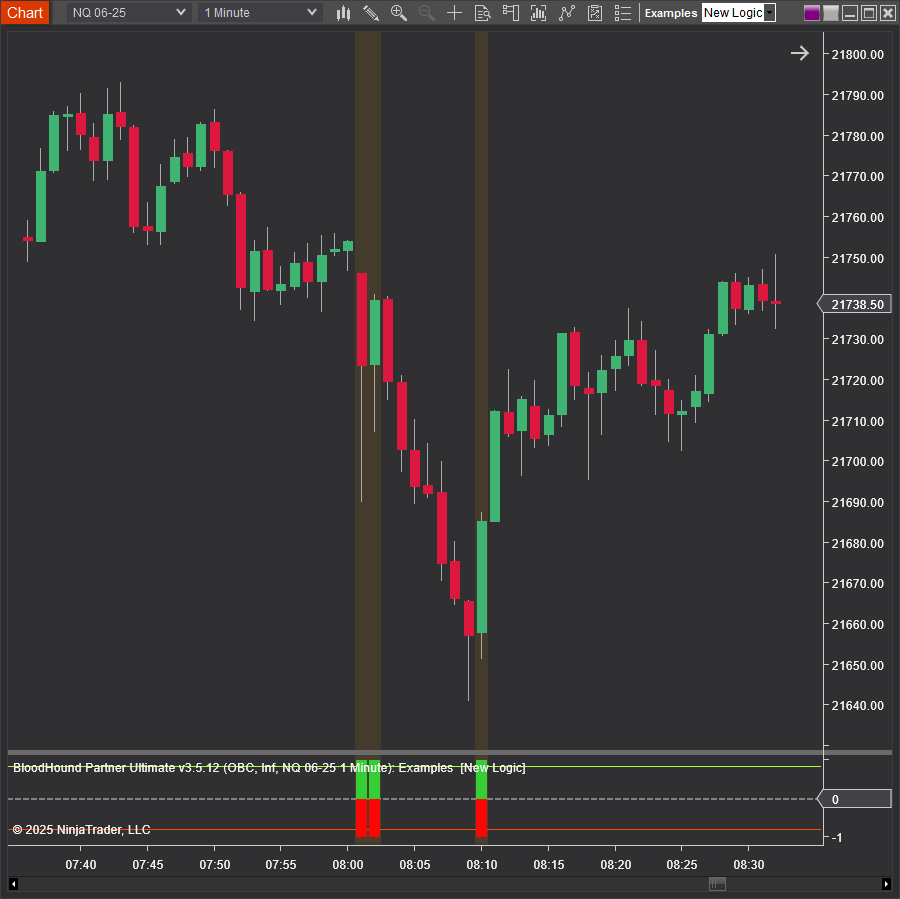Click the 21640.00 price axis label
This screenshot has height=899, width=900.
click(x=858, y=706)
